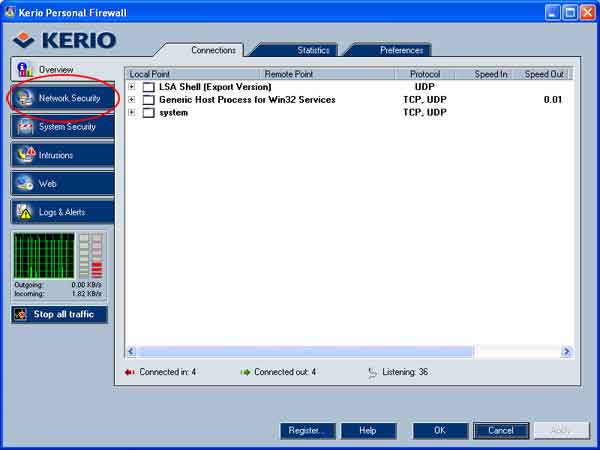Sort by the Remote Point column header
This screenshot has width=600, height=450.
(x=327, y=74)
